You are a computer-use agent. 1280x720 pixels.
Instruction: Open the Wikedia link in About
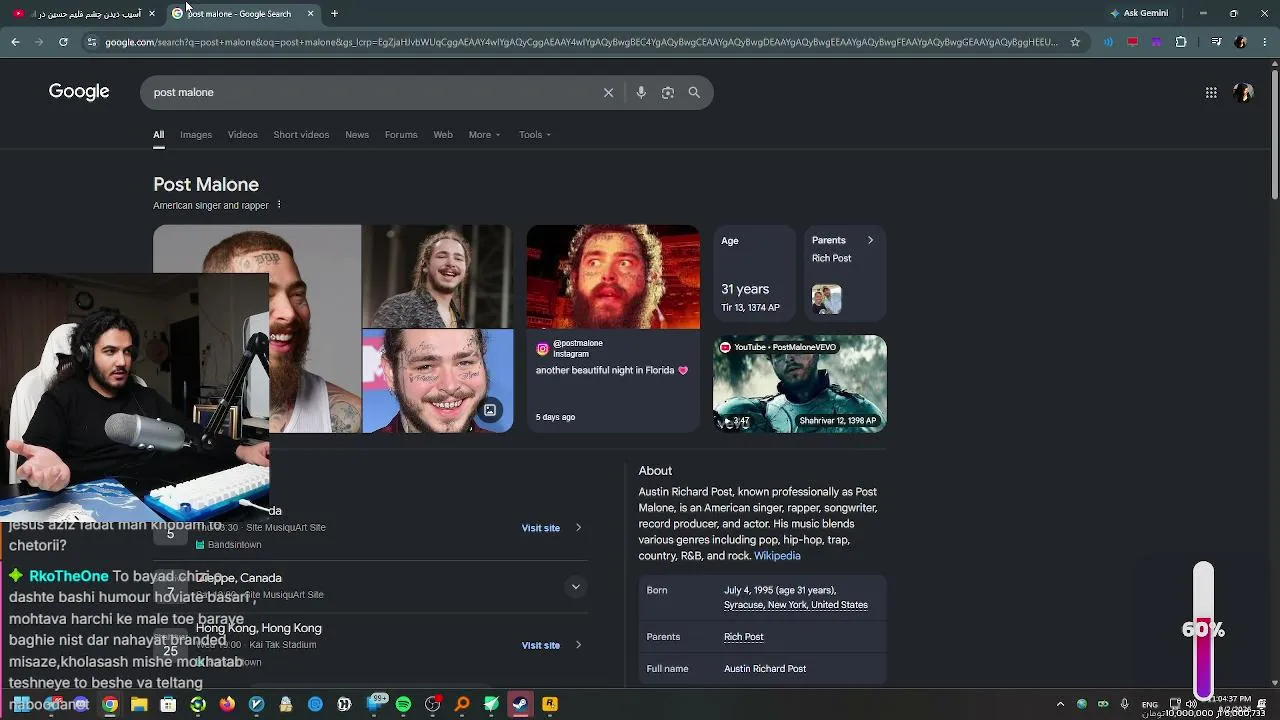click(x=777, y=556)
